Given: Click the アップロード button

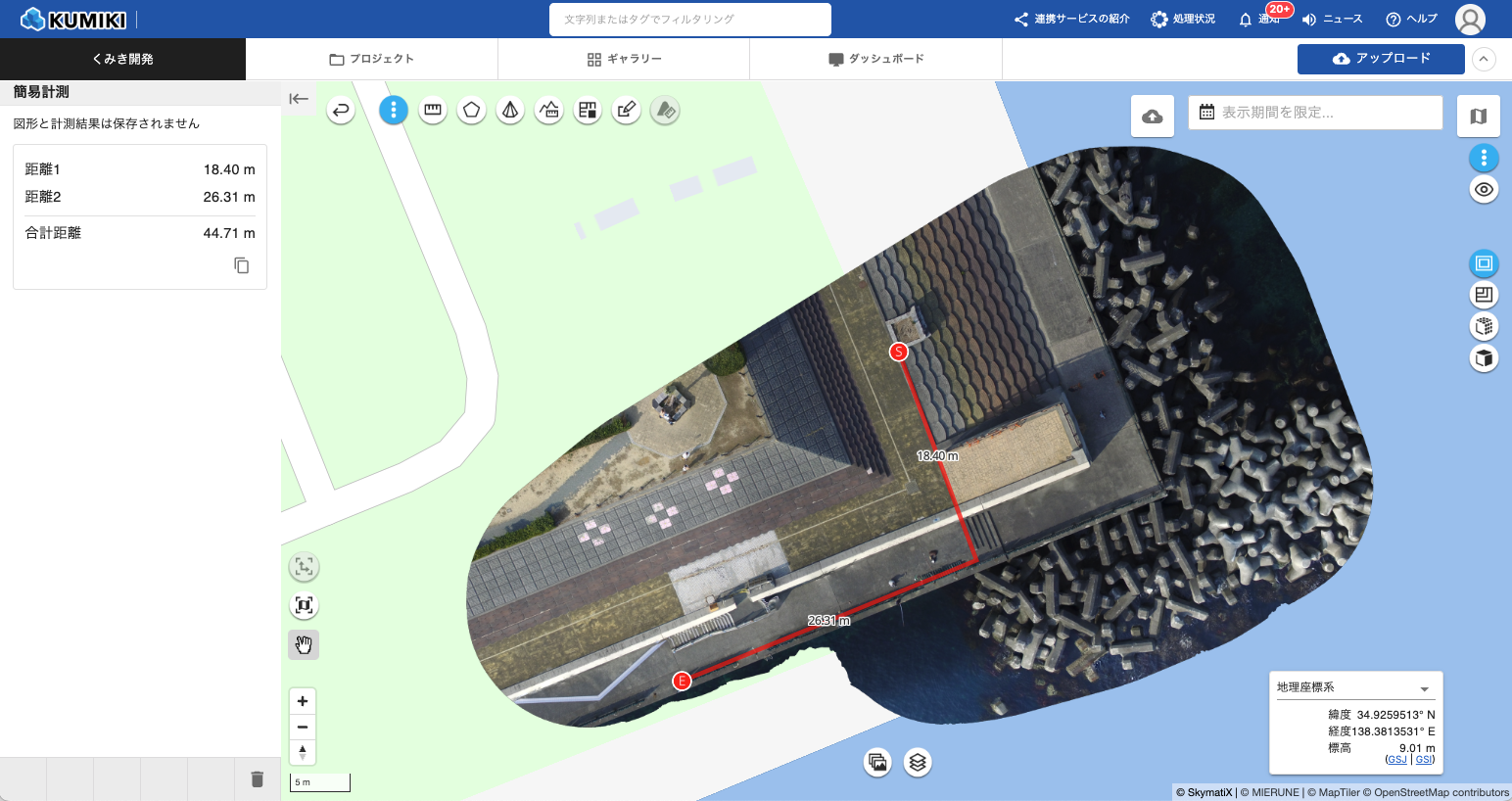Looking at the screenshot, I should [x=1381, y=59].
